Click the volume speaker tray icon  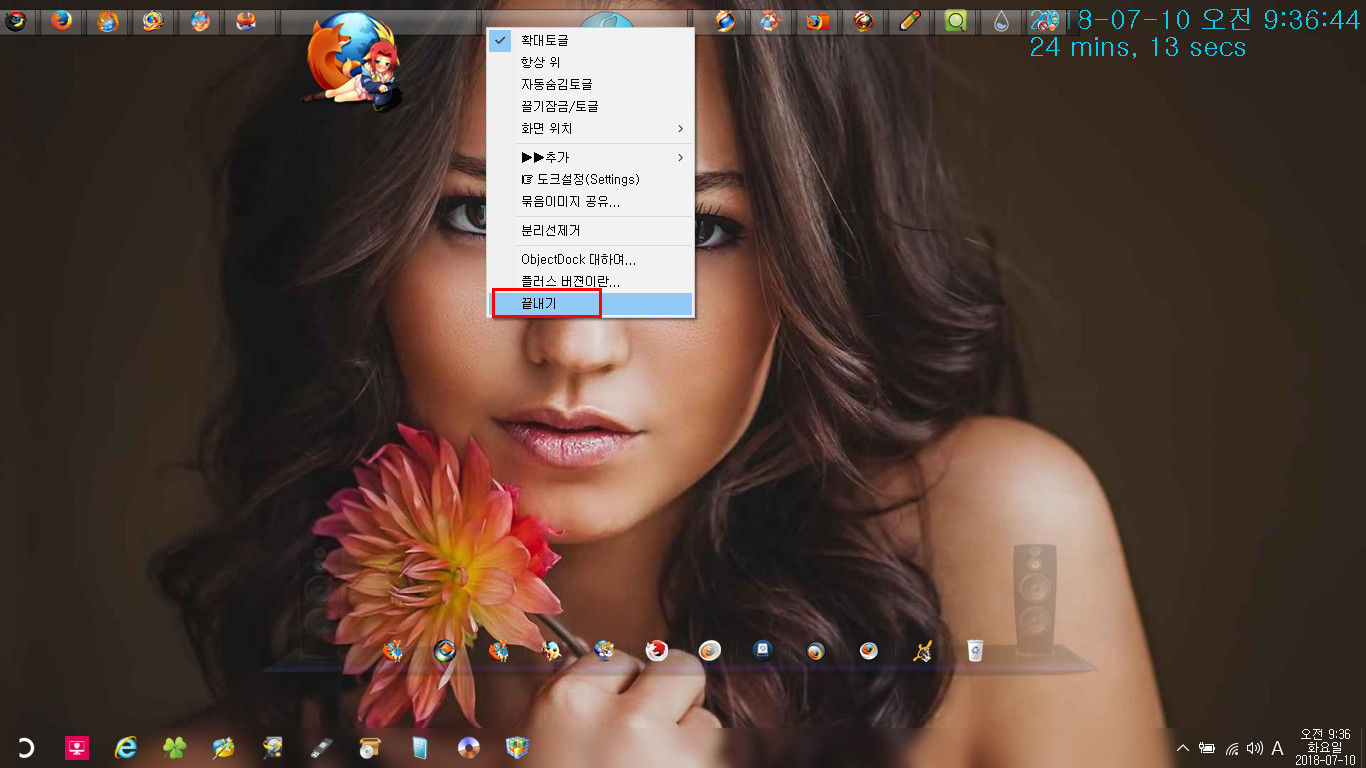[1255, 748]
